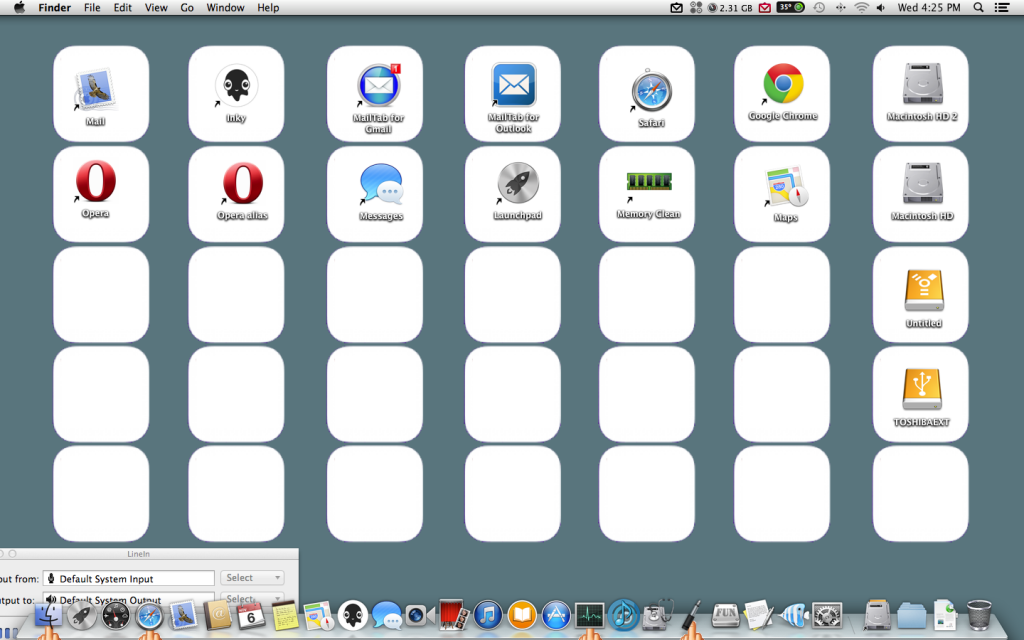Click the Wi-Fi status icon

[861, 8]
